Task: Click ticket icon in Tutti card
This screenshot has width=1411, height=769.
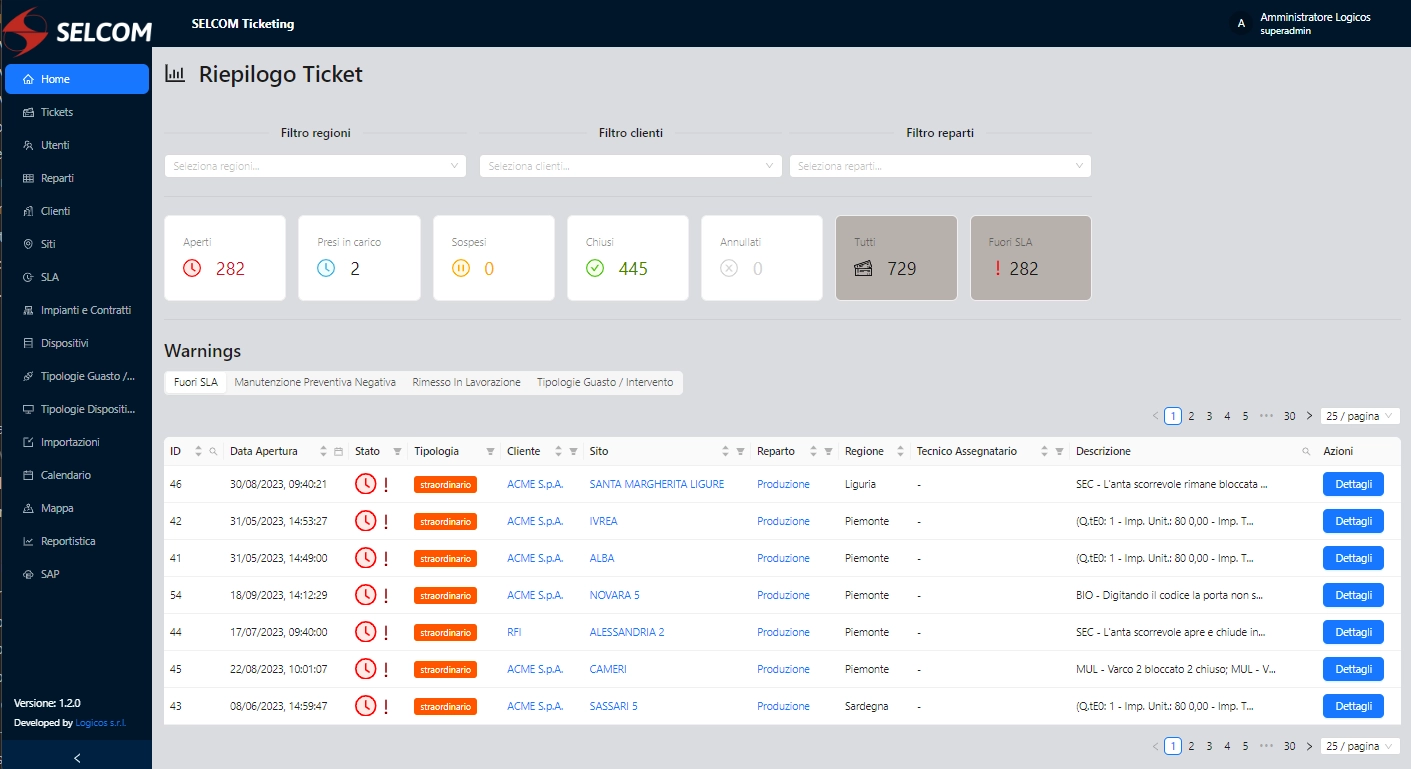Action: [x=864, y=268]
